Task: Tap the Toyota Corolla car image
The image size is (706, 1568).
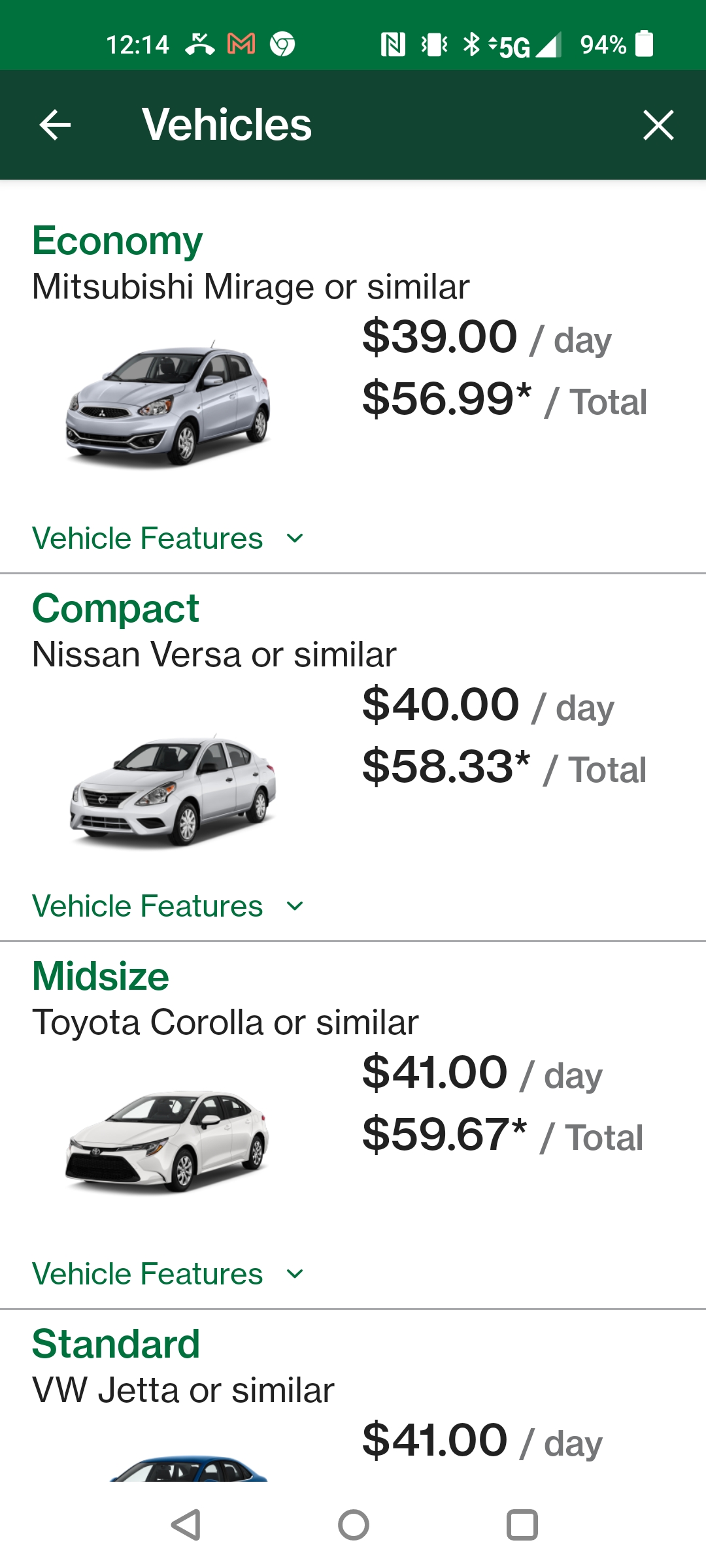Action: [167, 1141]
